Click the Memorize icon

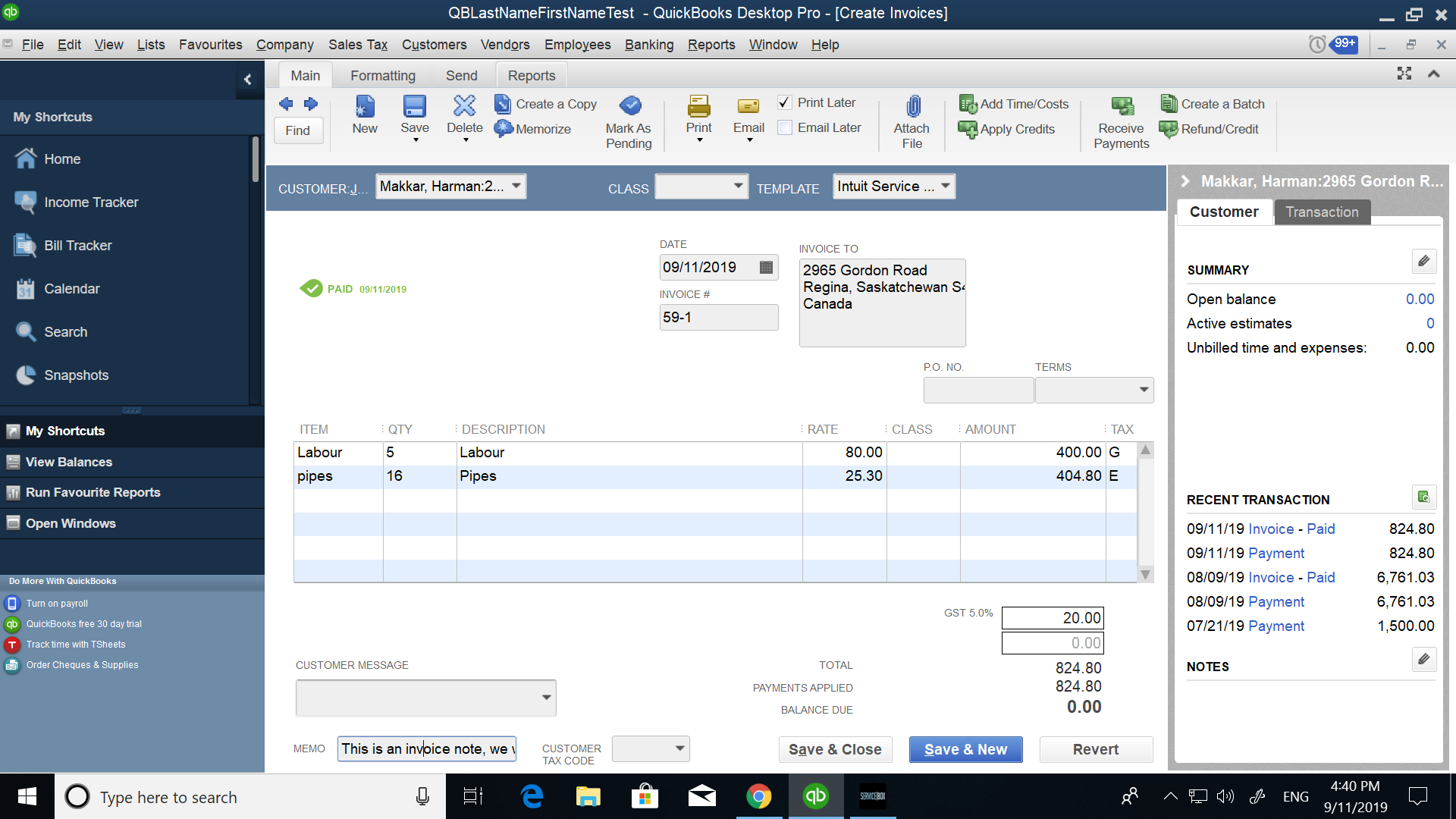pyautogui.click(x=504, y=129)
